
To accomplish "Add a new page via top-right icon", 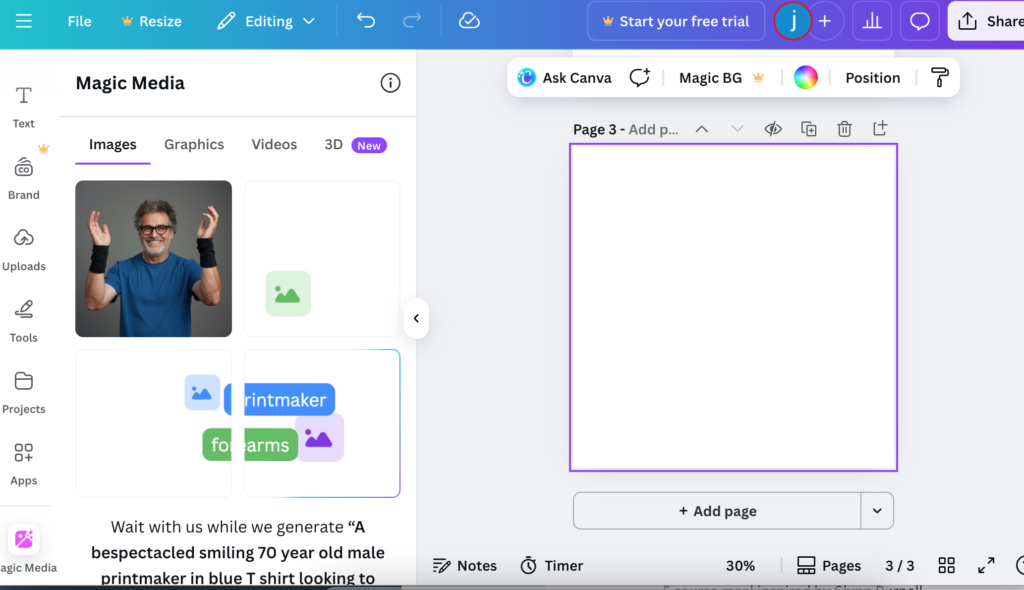I will (880, 128).
